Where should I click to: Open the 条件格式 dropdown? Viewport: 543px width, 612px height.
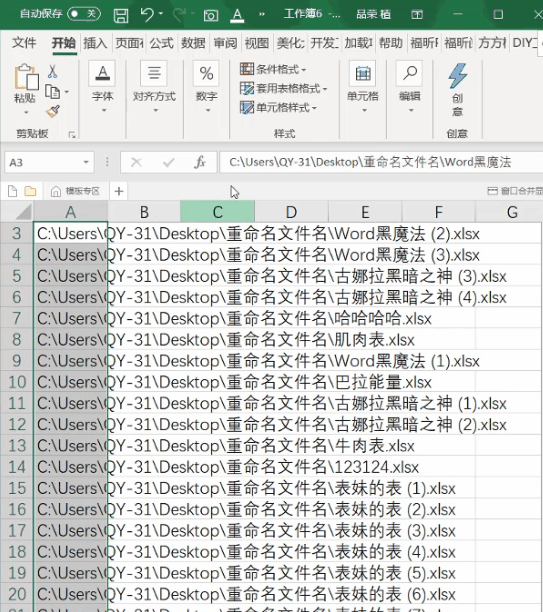pyautogui.click(x=273, y=69)
